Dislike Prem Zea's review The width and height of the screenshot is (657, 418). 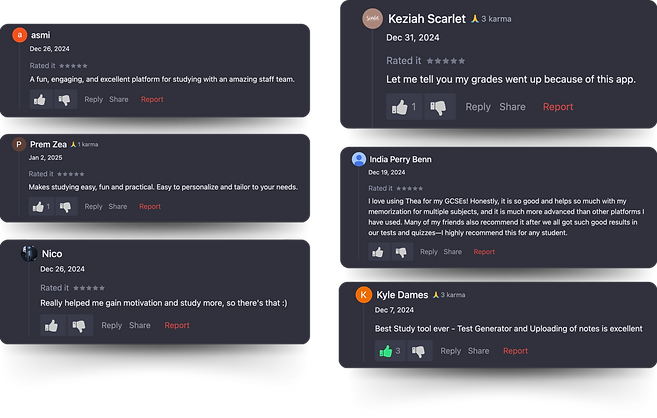pos(65,207)
